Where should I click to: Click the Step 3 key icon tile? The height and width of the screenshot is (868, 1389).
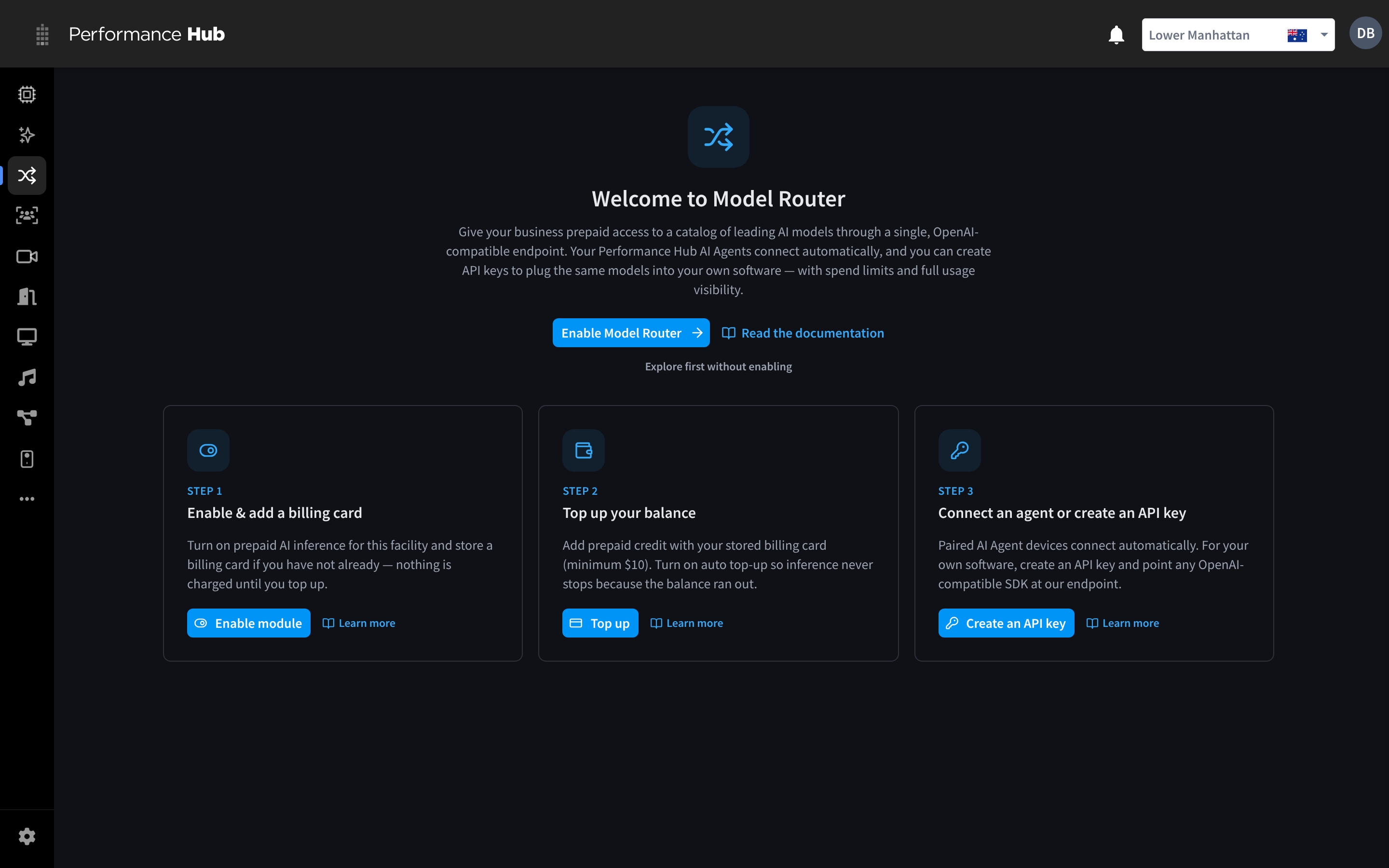pos(960,450)
